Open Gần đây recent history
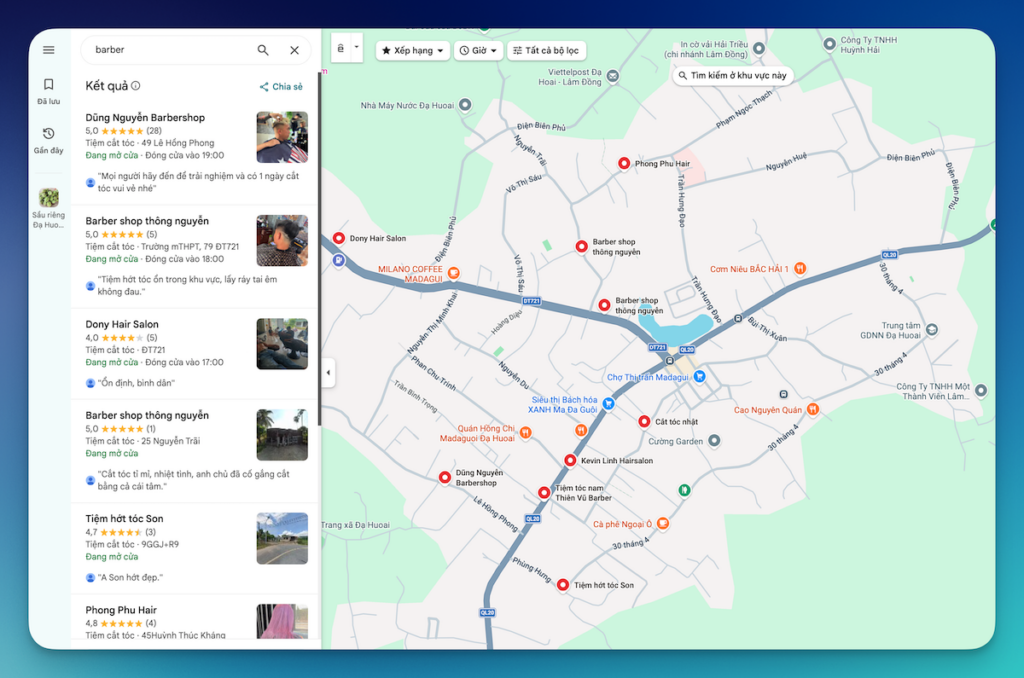 [49, 139]
